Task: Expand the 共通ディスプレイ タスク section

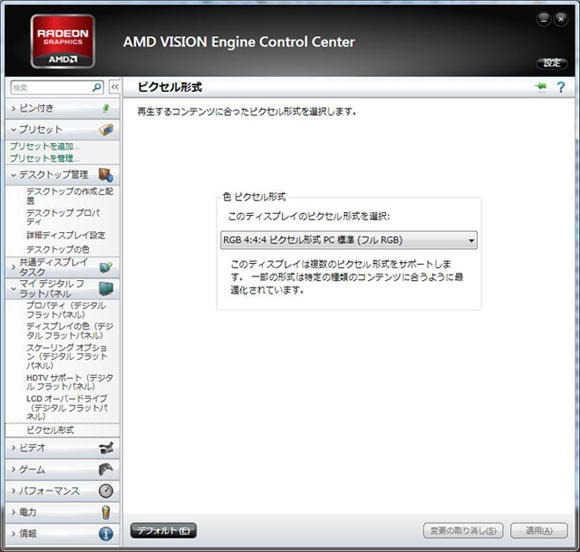Action: click(x=14, y=267)
